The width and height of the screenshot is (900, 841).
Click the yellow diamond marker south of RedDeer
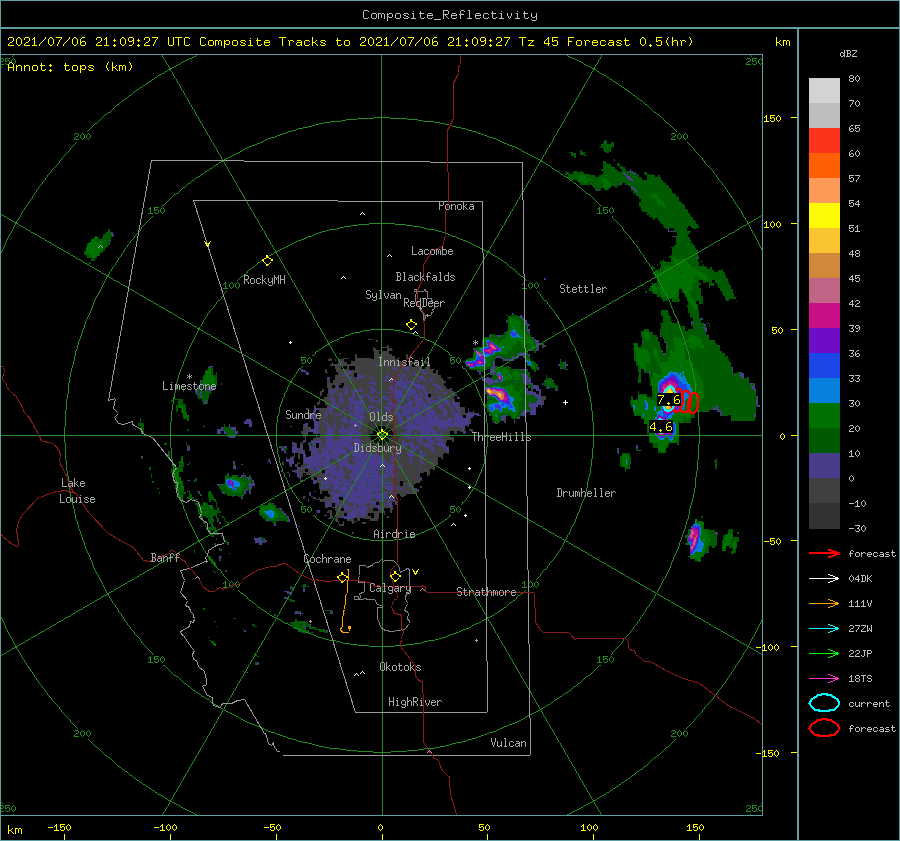pos(411,325)
